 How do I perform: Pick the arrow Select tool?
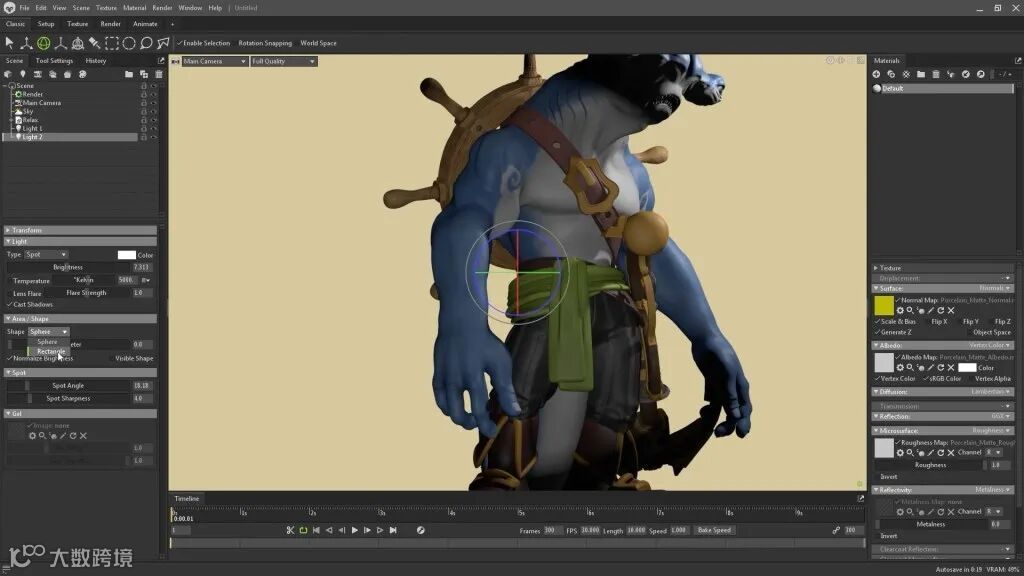point(9,43)
